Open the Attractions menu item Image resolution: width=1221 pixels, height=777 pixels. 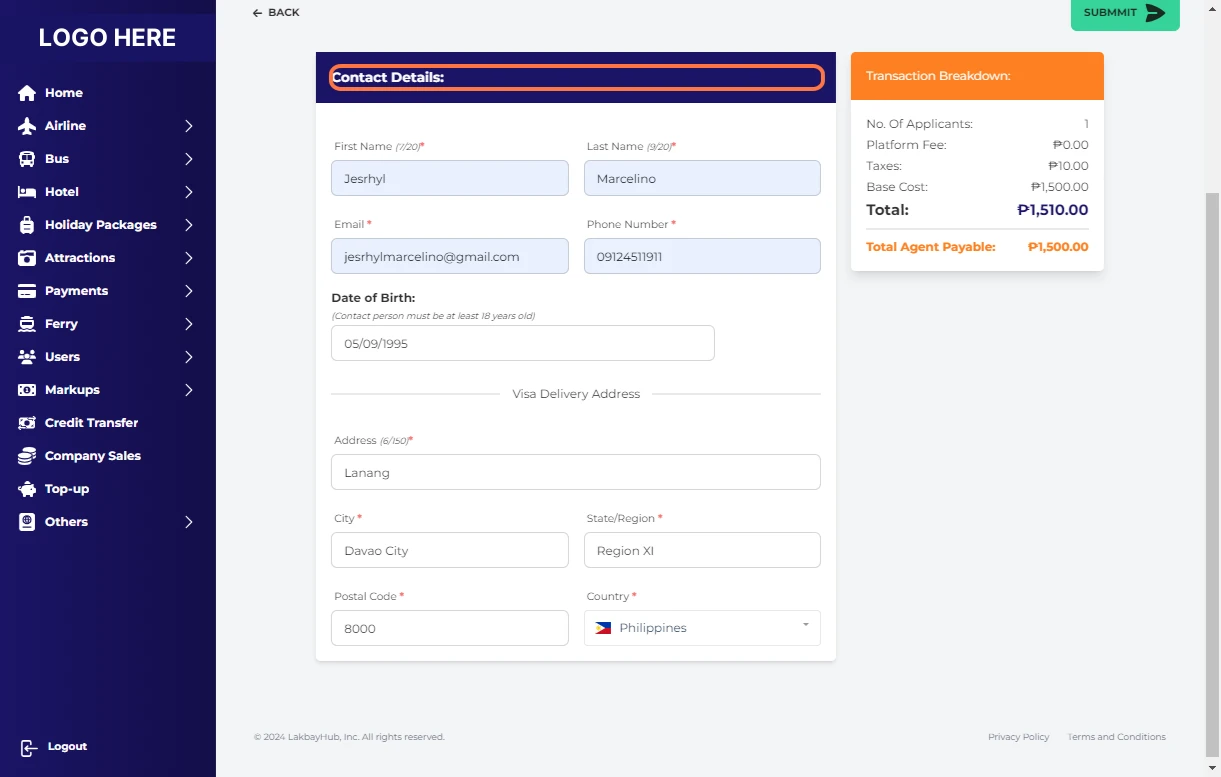click(x=80, y=258)
